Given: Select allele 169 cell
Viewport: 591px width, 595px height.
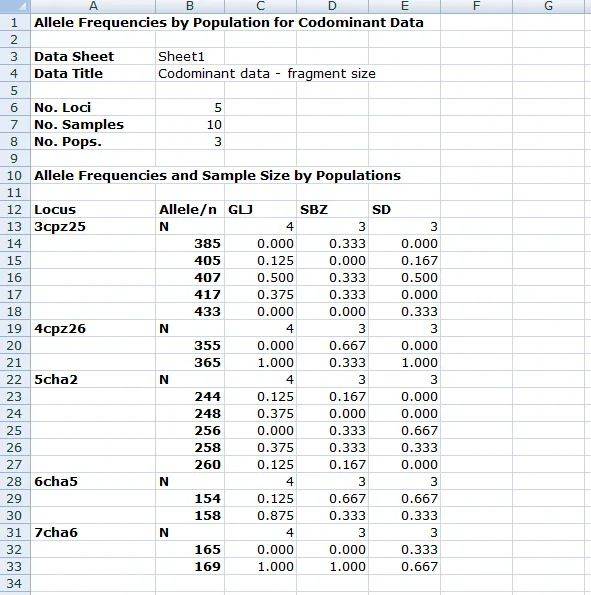Looking at the screenshot, I should pyautogui.click(x=190, y=566).
